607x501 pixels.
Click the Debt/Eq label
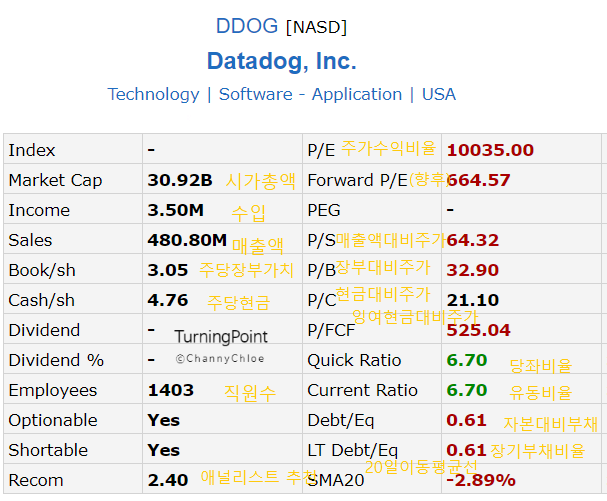341,420
